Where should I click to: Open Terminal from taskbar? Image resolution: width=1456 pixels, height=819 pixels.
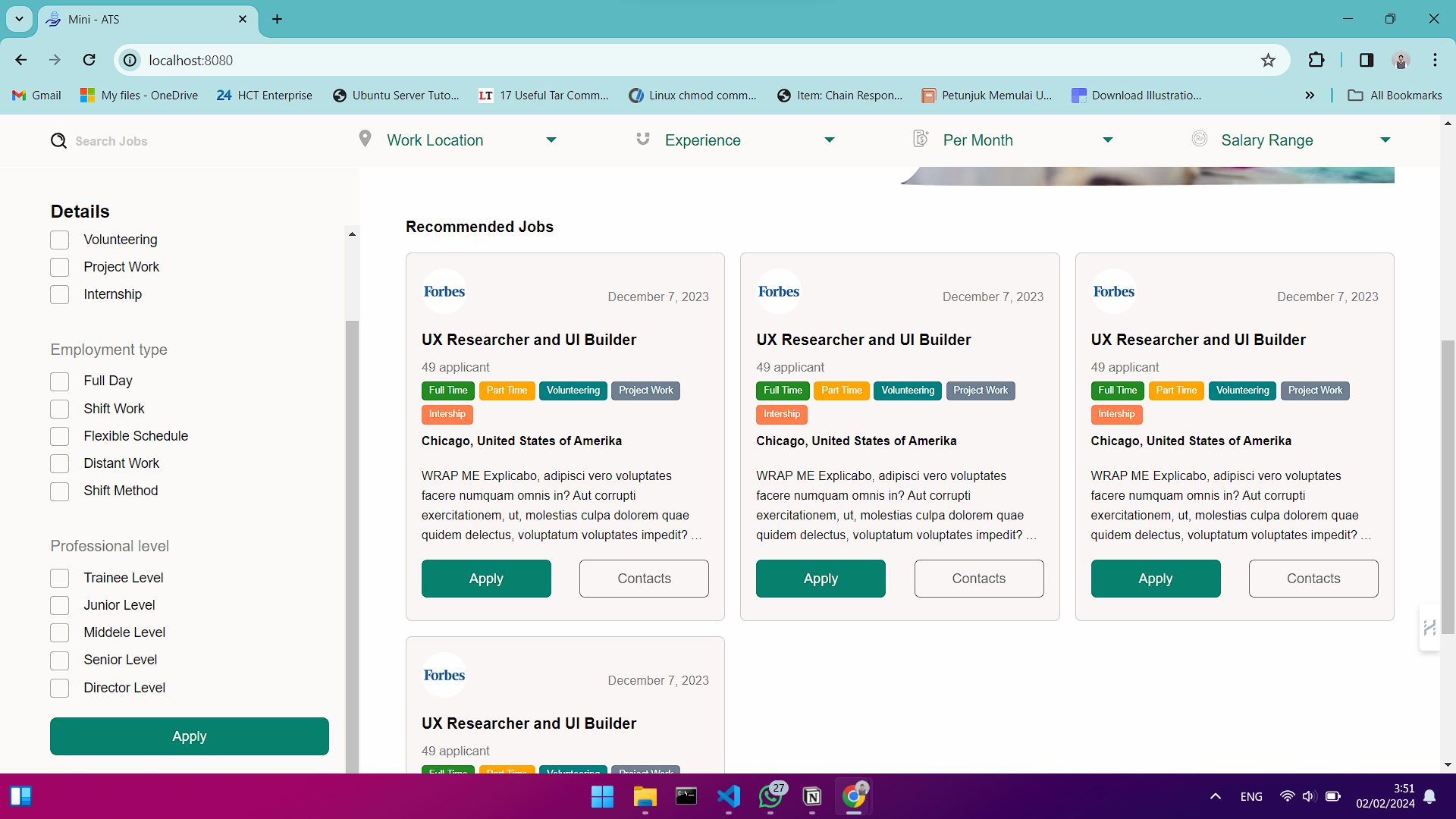click(x=686, y=796)
